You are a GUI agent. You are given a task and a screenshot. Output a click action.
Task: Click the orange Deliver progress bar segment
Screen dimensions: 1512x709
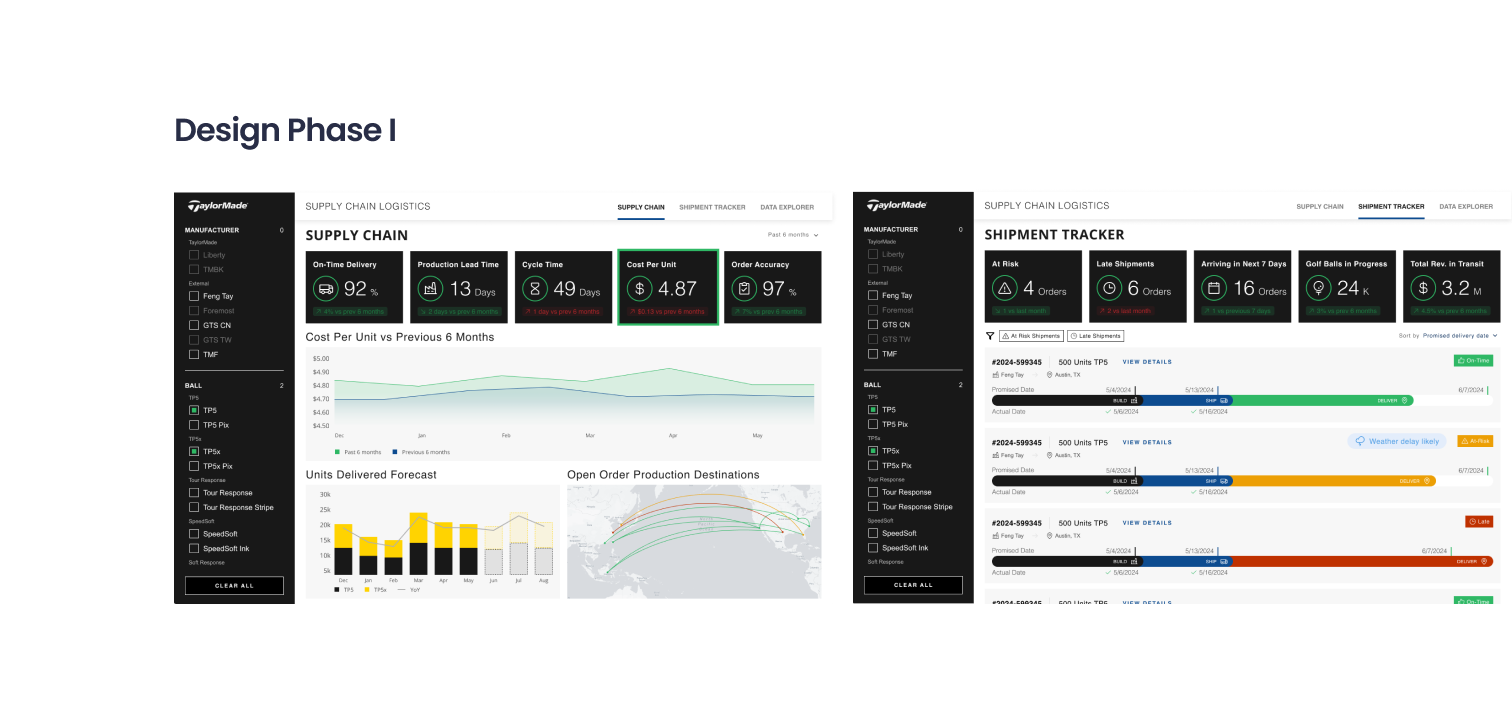click(1334, 481)
